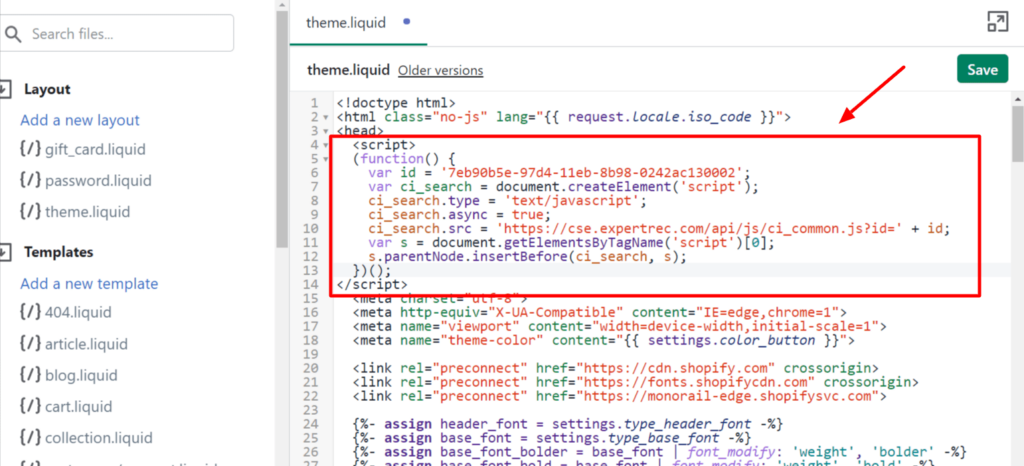Click the theme-color meta line 18
The width and height of the screenshot is (1024, 466).
point(603,340)
